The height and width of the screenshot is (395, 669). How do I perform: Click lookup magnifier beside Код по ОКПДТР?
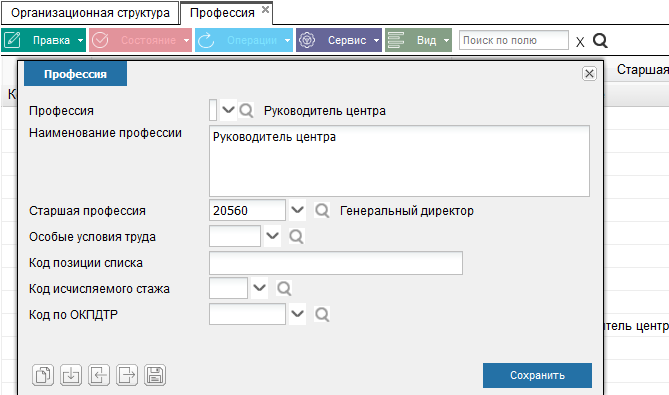click(x=322, y=315)
